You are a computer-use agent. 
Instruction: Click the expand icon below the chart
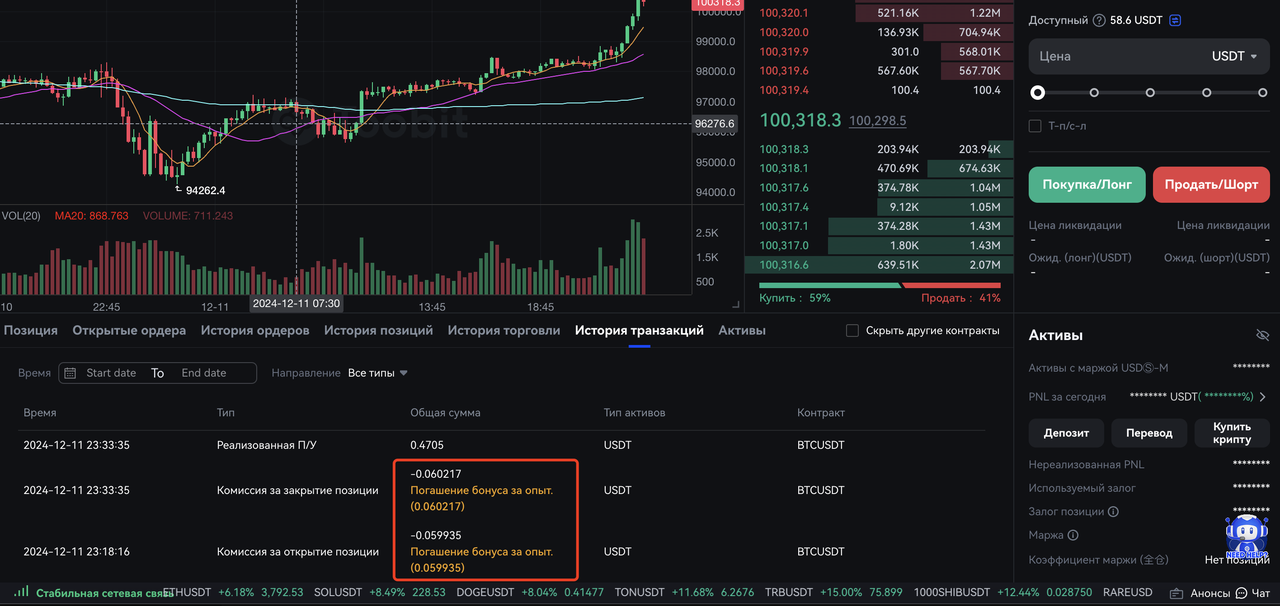click(737, 305)
